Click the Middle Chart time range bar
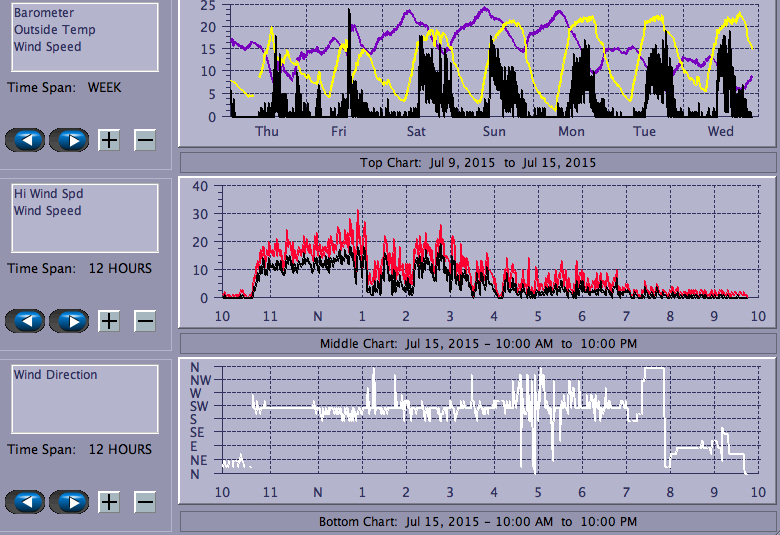Image resolution: width=780 pixels, height=535 pixels. click(x=477, y=344)
